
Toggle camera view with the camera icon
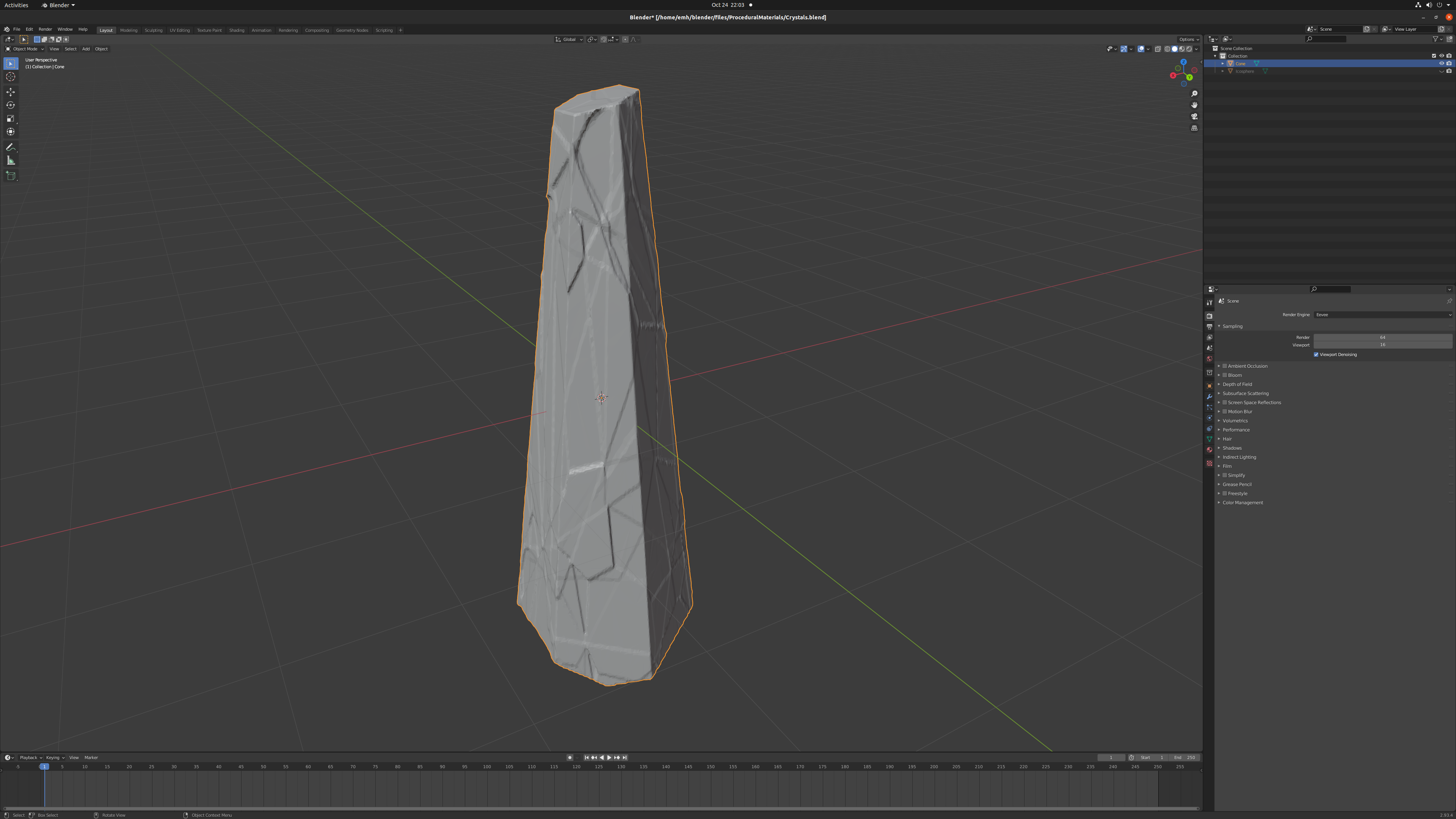[1194, 116]
